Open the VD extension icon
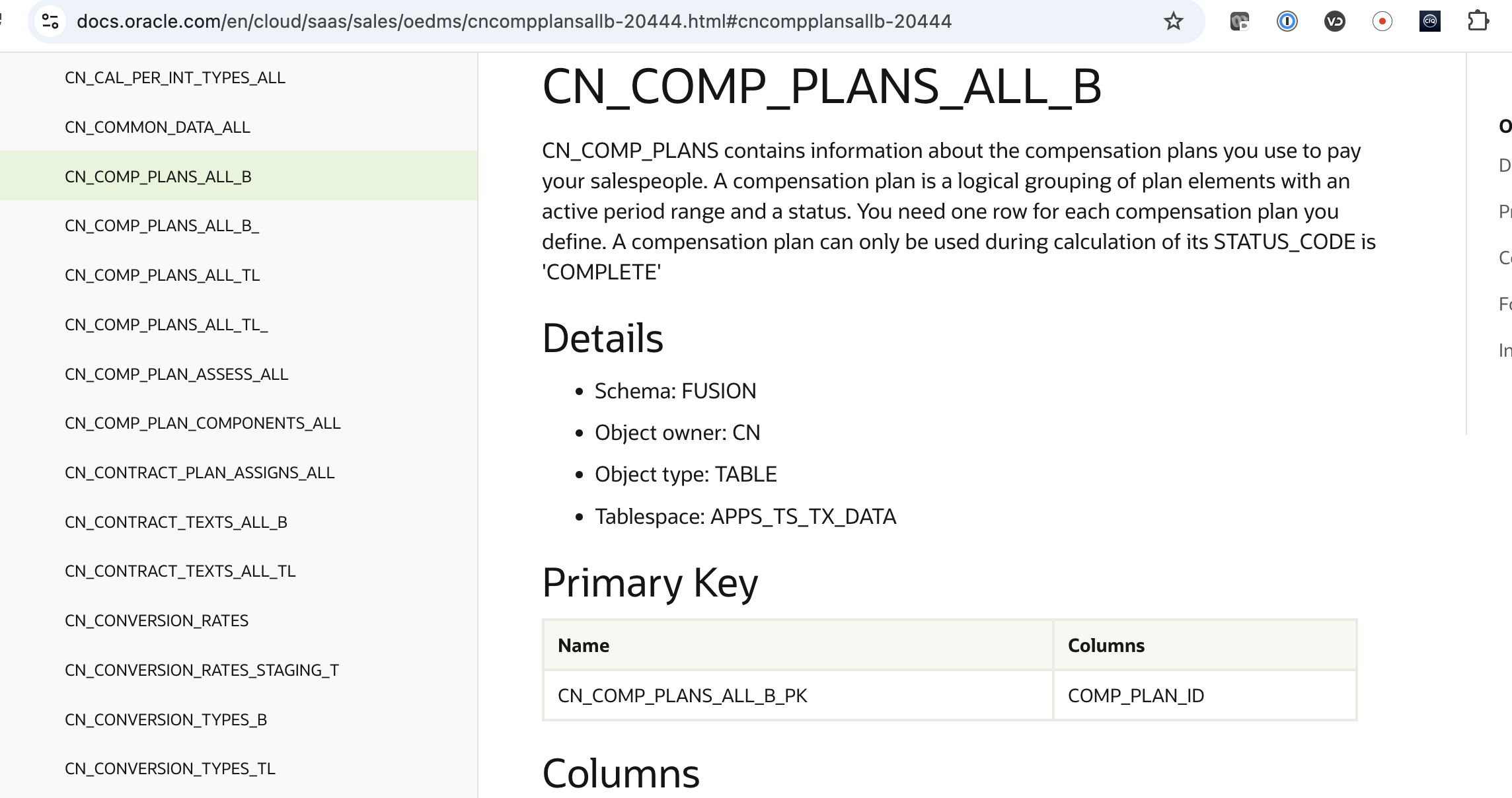Image resolution: width=1512 pixels, height=798 pixels. [x=1334, y=21]
